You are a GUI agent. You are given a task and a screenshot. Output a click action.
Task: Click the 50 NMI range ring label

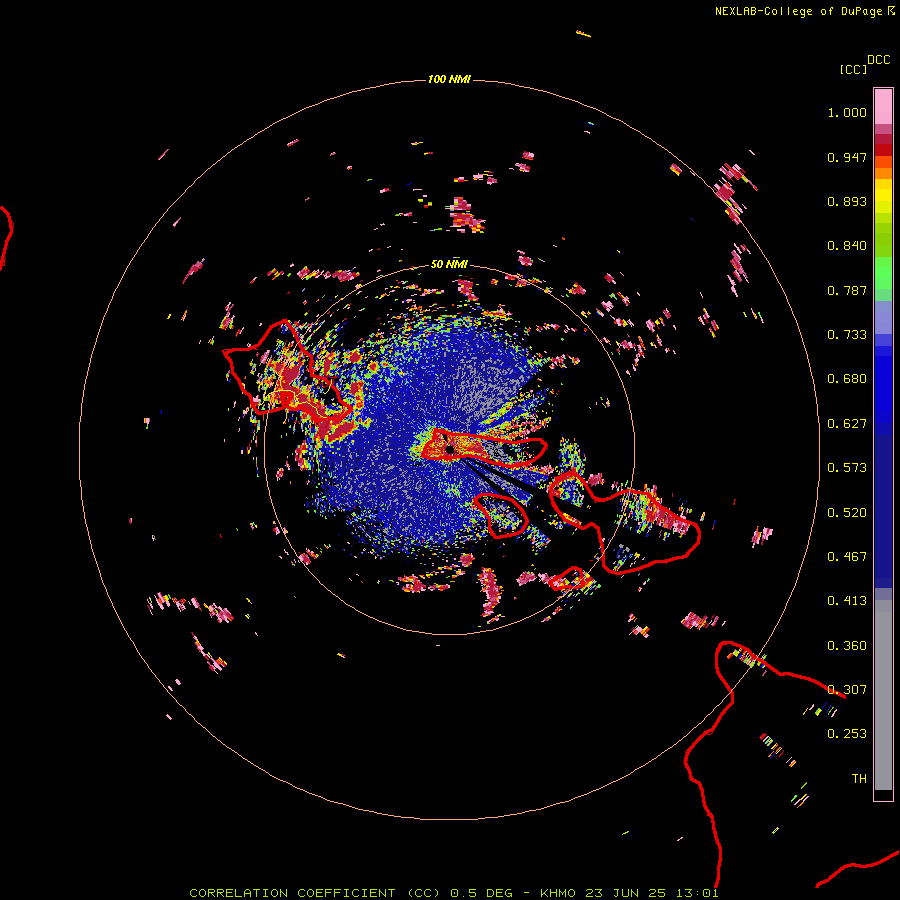click(x=449, y=264)
